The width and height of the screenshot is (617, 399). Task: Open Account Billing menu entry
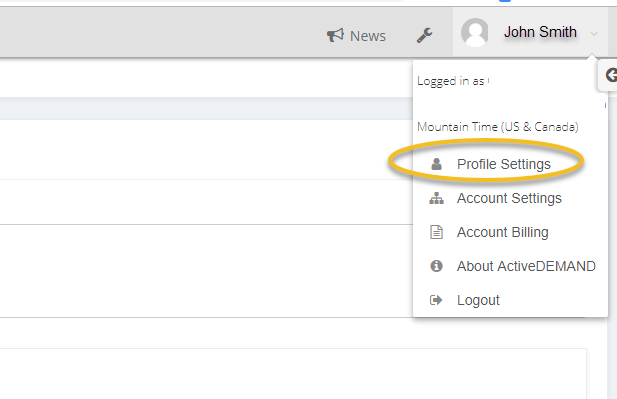pyautogui.click(x=502, y=232)
